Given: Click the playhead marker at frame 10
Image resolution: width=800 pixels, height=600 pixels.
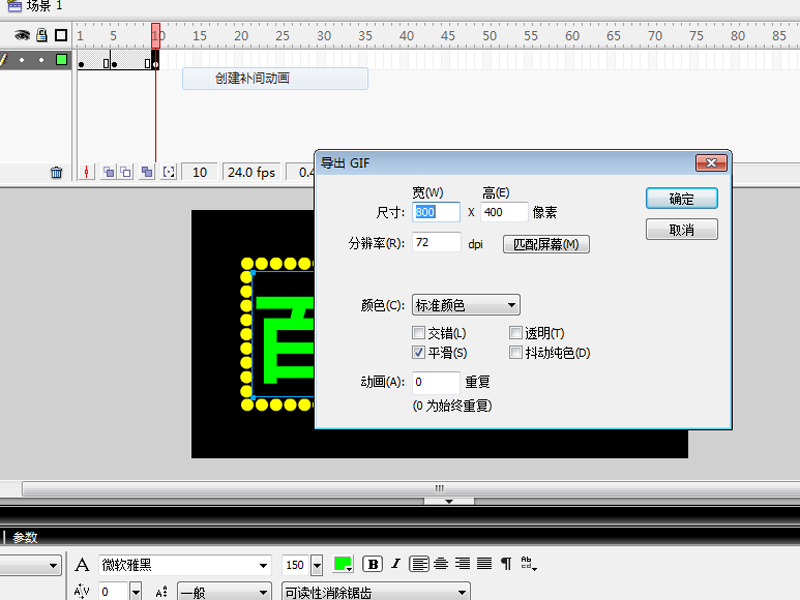Looking at the screenshot, I should (x=156, y=35).
